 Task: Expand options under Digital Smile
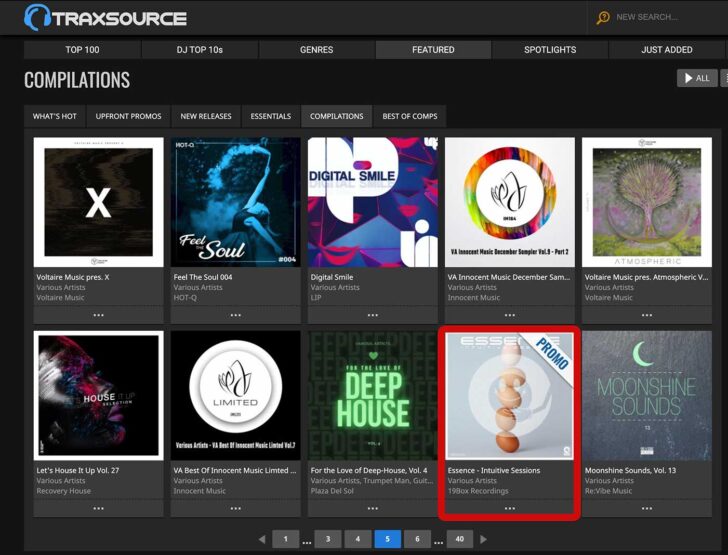click(372, 315)
